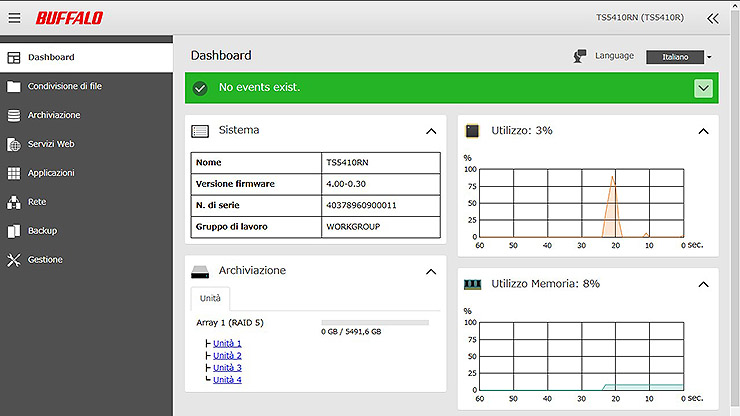740x416 pixels.
Task: Click the Servizi Web globe icon
Action: pos(13,144)
